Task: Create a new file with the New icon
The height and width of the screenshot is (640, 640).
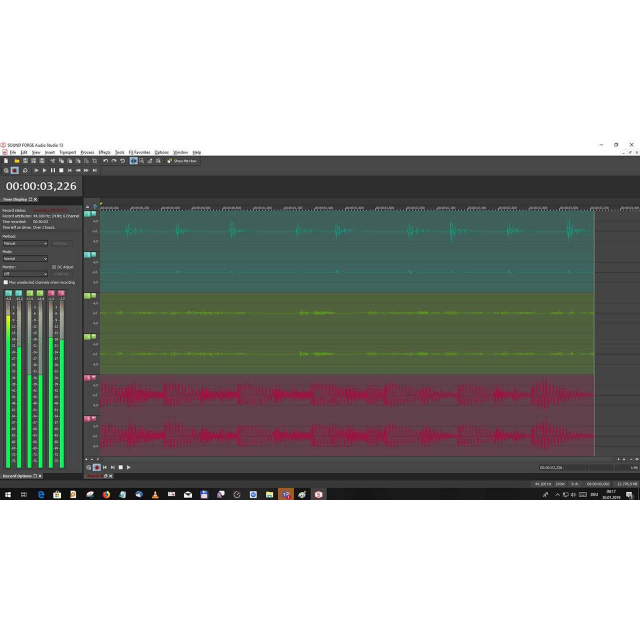Action: tap(6, 161)
